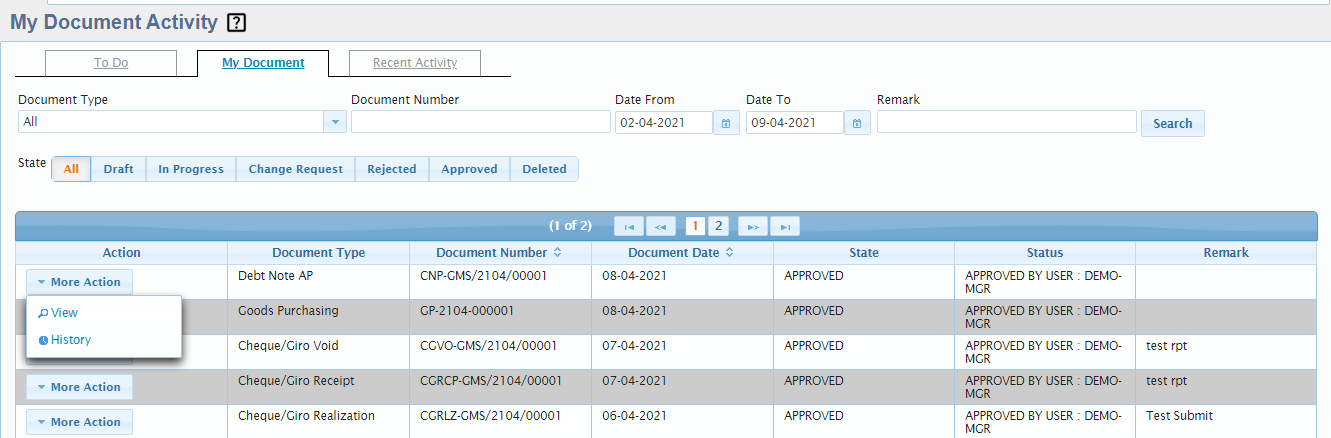Open the Date To calendar picker
The image size is (1331, 438).
[x=857, y=123]
